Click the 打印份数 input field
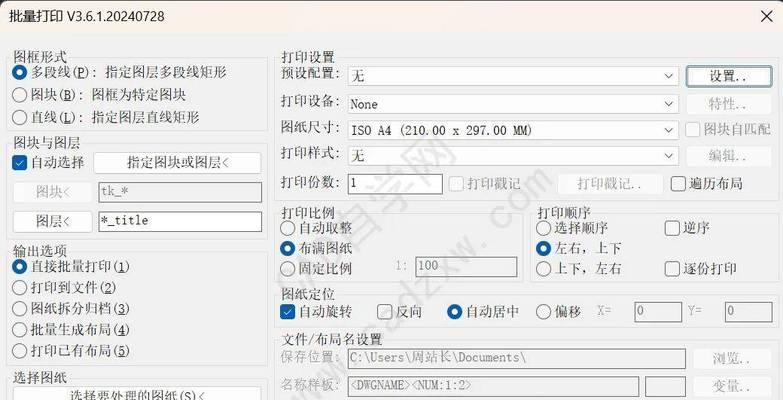Screen dimensions: 783x400 395,183
